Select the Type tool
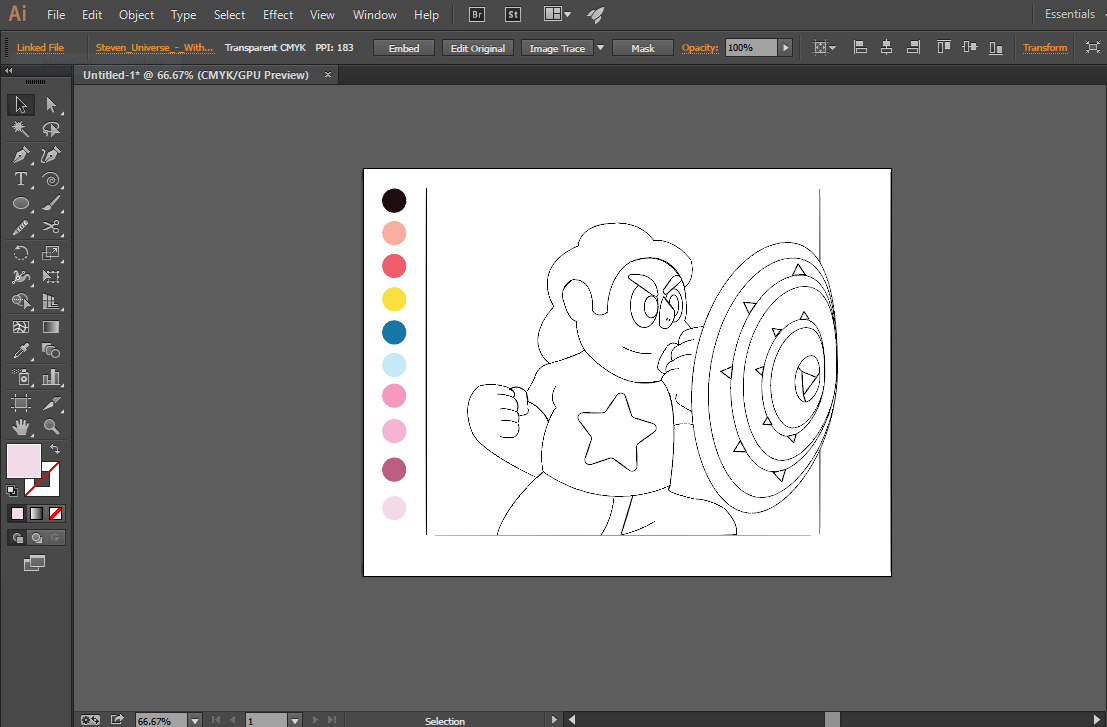 20,179
